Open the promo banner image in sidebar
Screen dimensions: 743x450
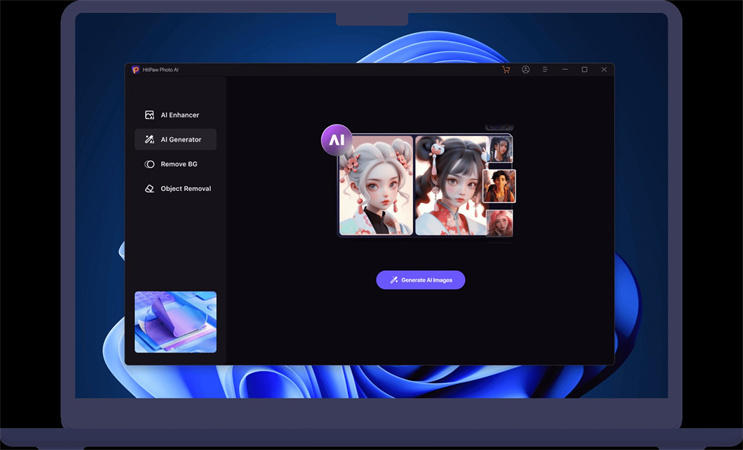click(x=175, y=321)
